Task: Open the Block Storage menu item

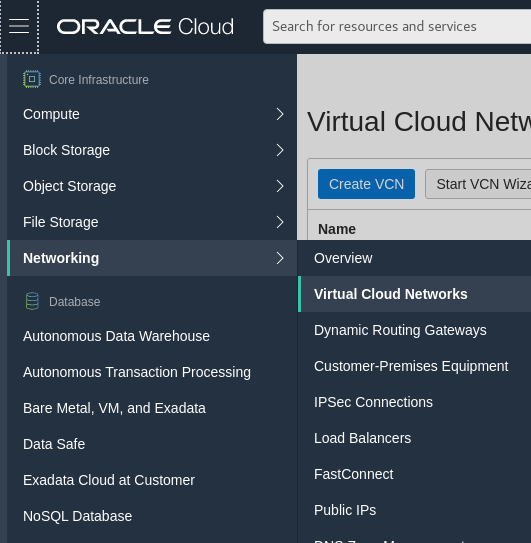Action: click(152, 150)
